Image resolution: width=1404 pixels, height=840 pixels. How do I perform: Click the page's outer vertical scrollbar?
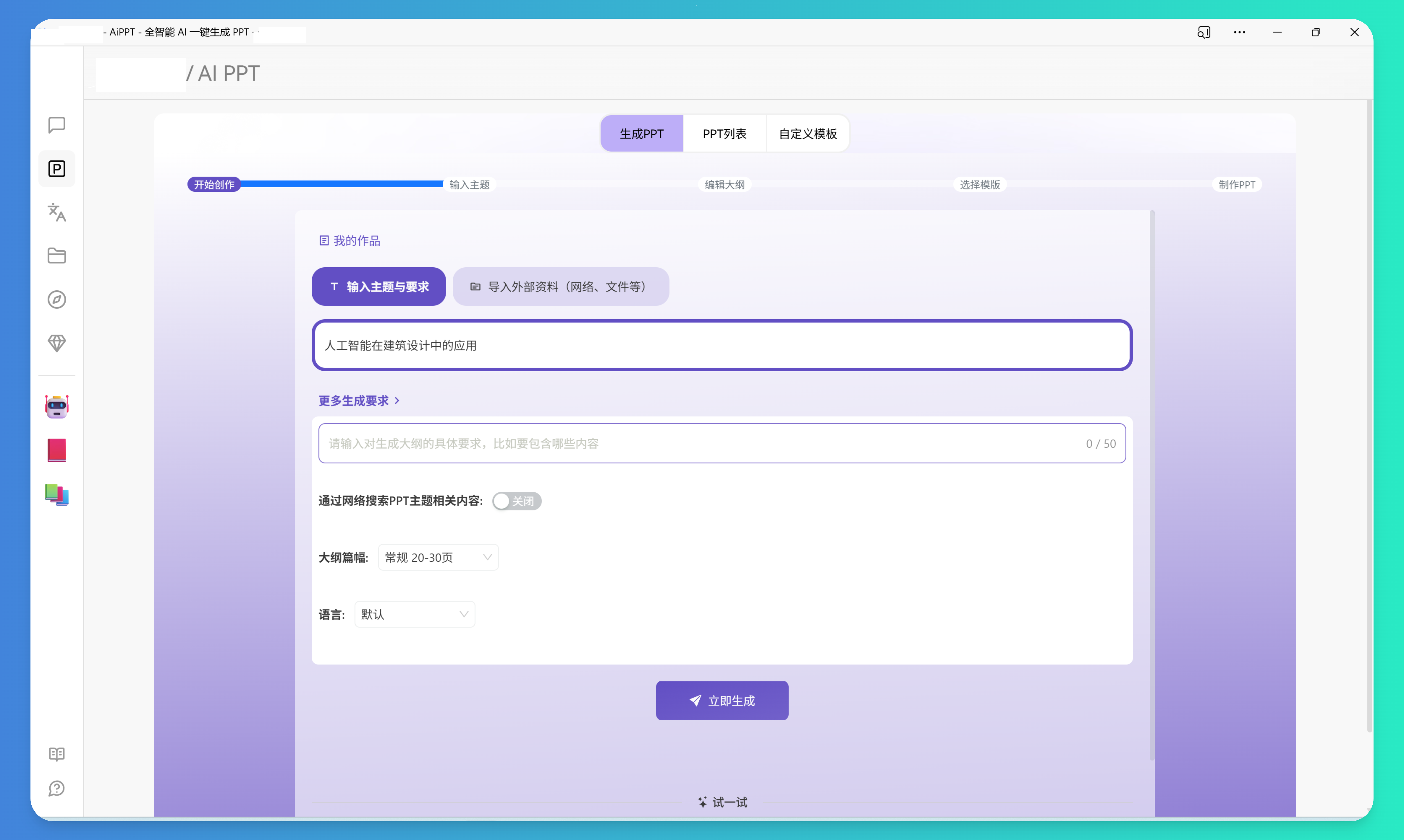[1370, 416]
